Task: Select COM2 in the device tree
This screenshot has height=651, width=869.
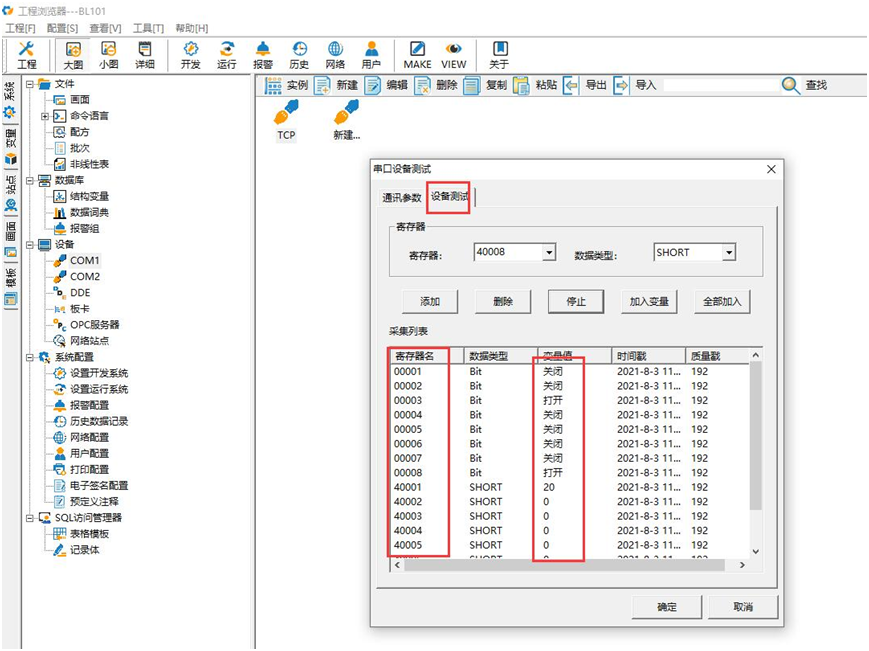Action: 85,277
